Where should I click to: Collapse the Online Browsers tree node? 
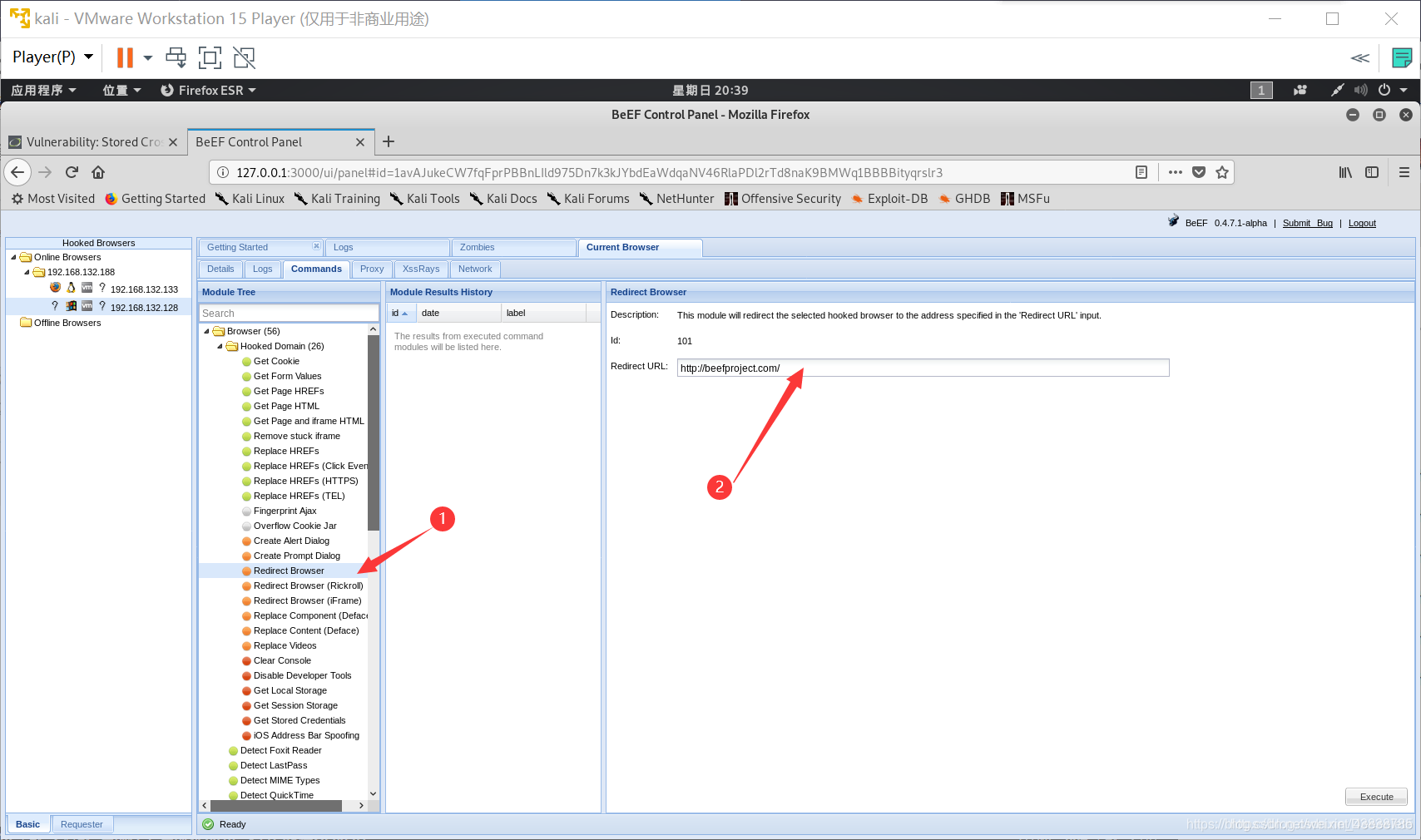point(13,257)
